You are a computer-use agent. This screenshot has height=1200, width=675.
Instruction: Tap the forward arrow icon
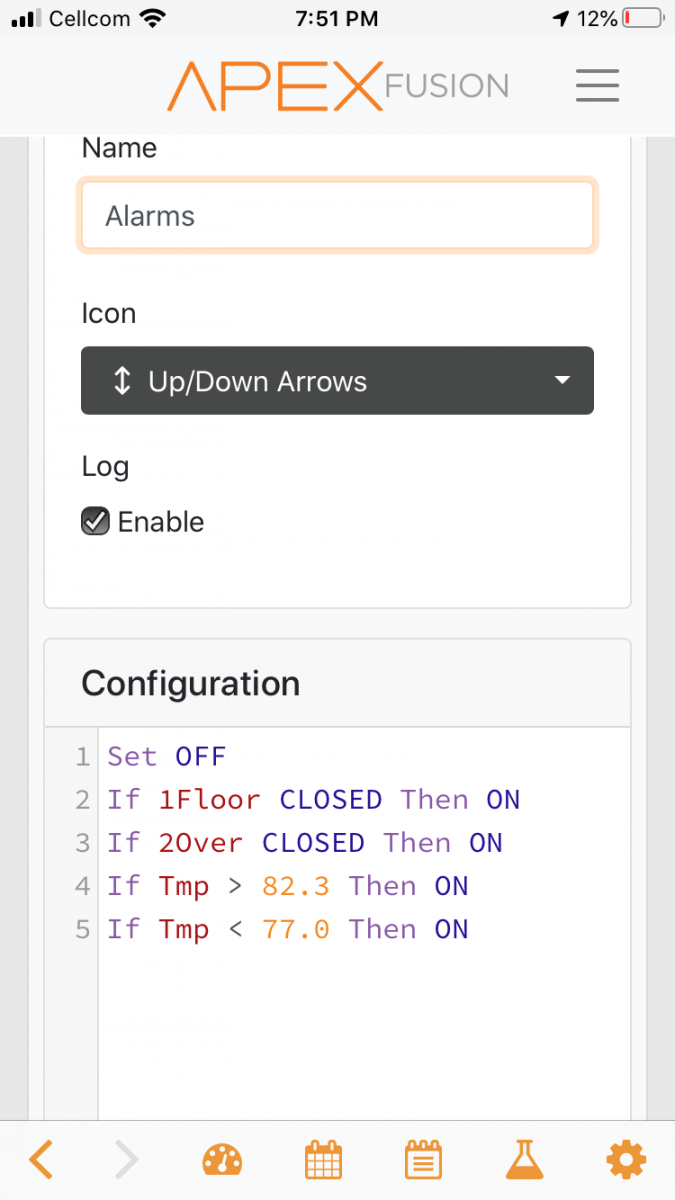126,1160
